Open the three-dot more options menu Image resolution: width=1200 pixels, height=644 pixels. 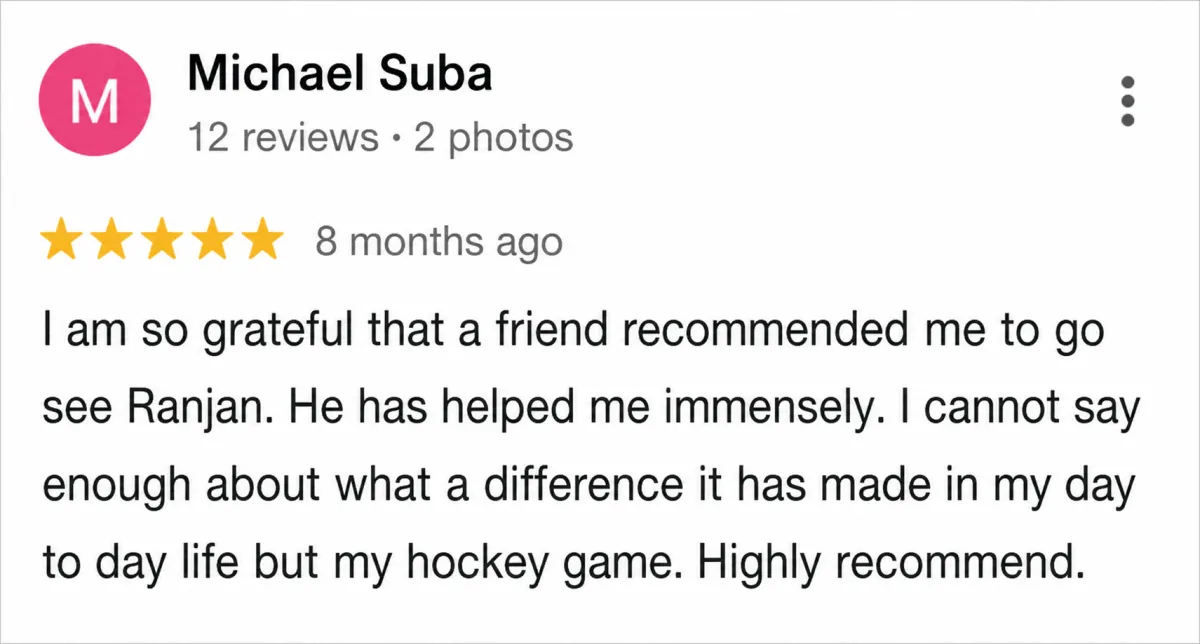(1127, 101)
